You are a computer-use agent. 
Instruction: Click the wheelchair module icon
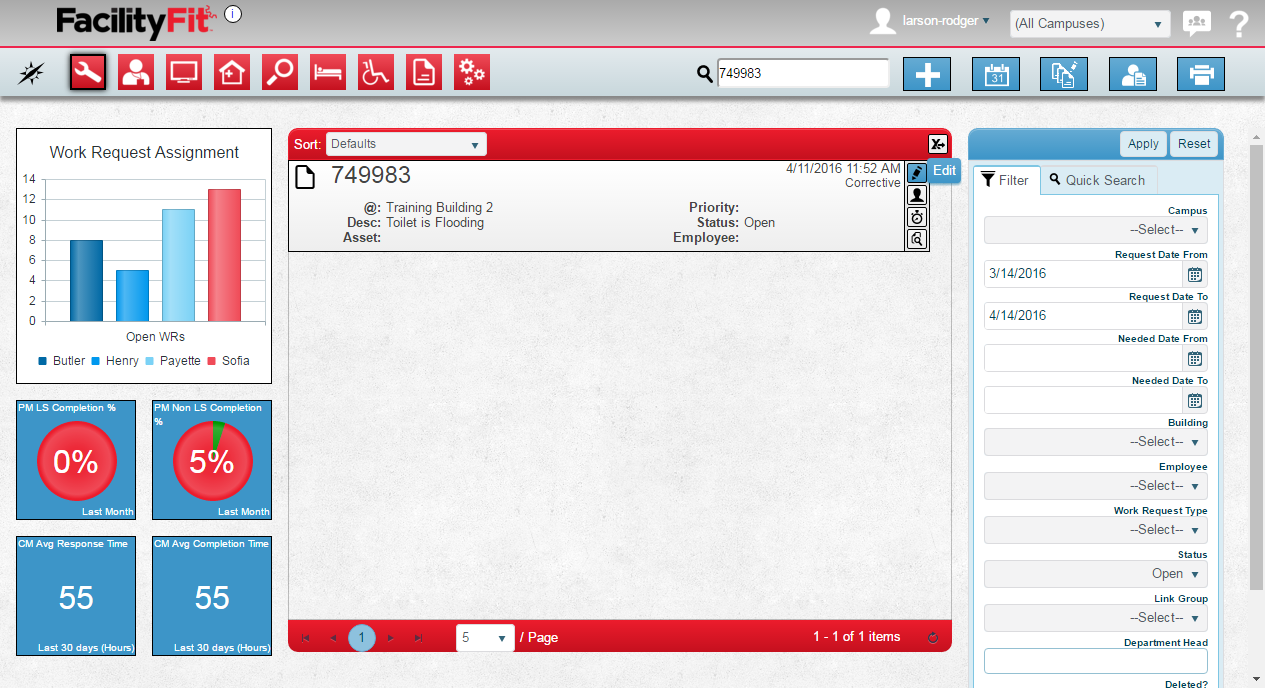[x=376, y=72]
